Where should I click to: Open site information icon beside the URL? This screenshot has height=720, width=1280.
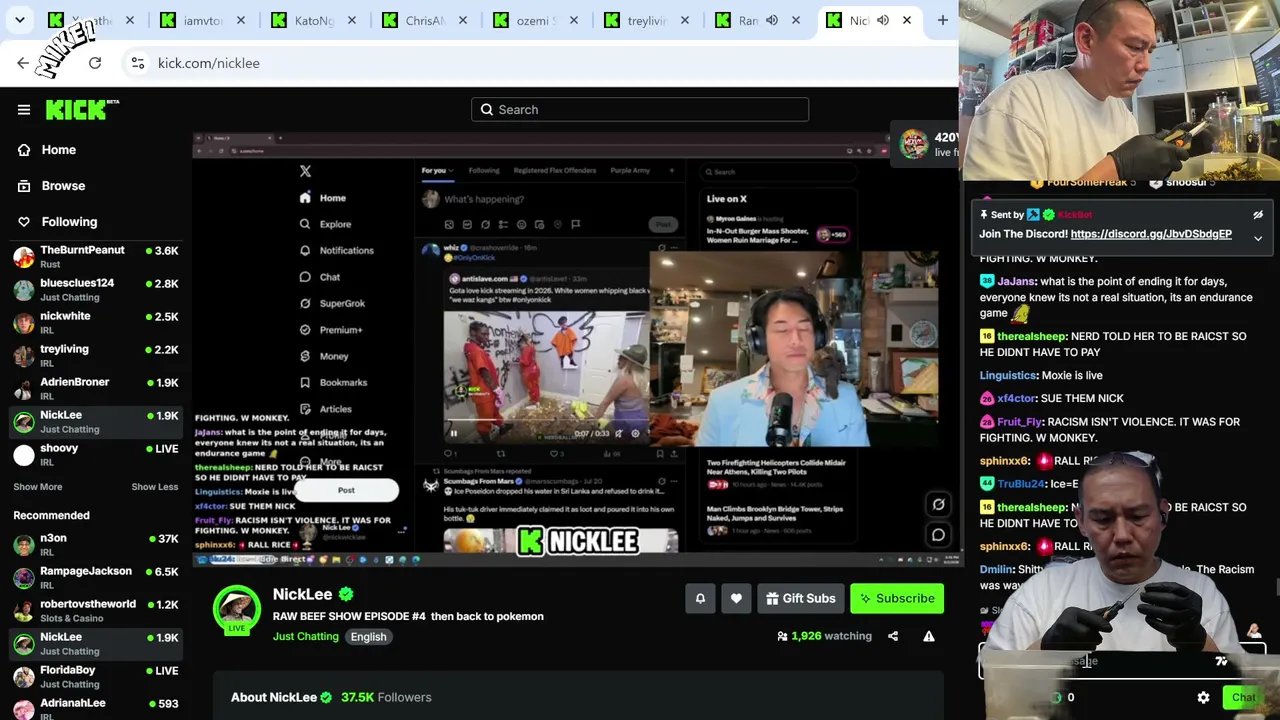point(138,63)
